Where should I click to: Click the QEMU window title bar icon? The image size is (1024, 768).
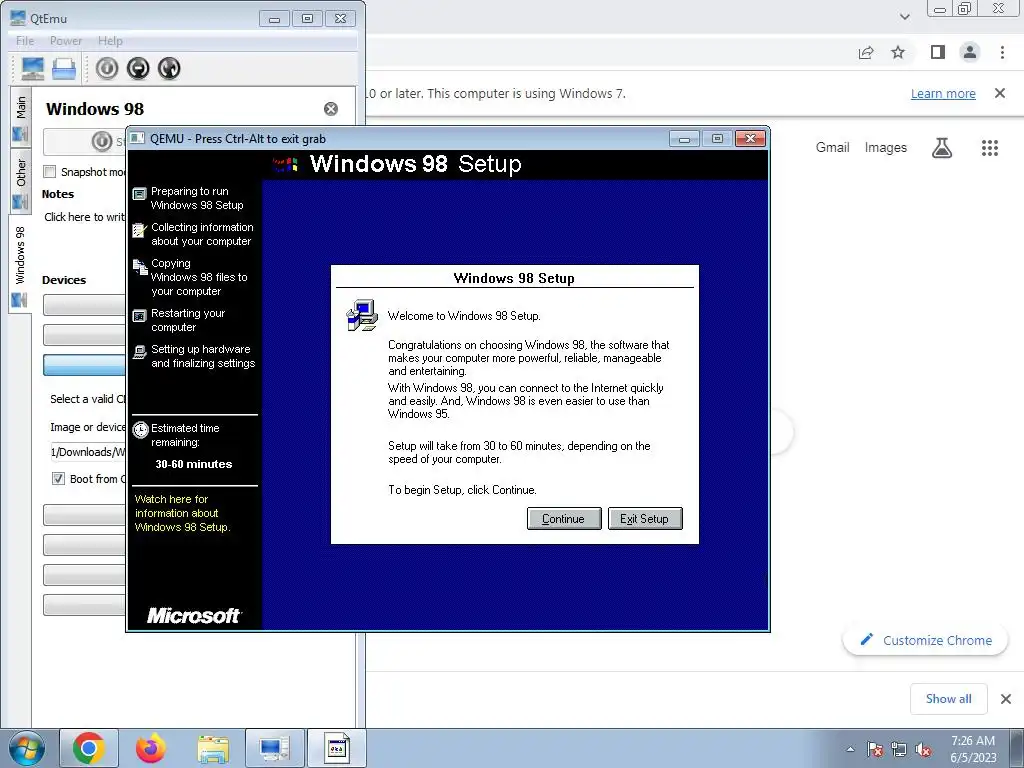click(137, 138)
